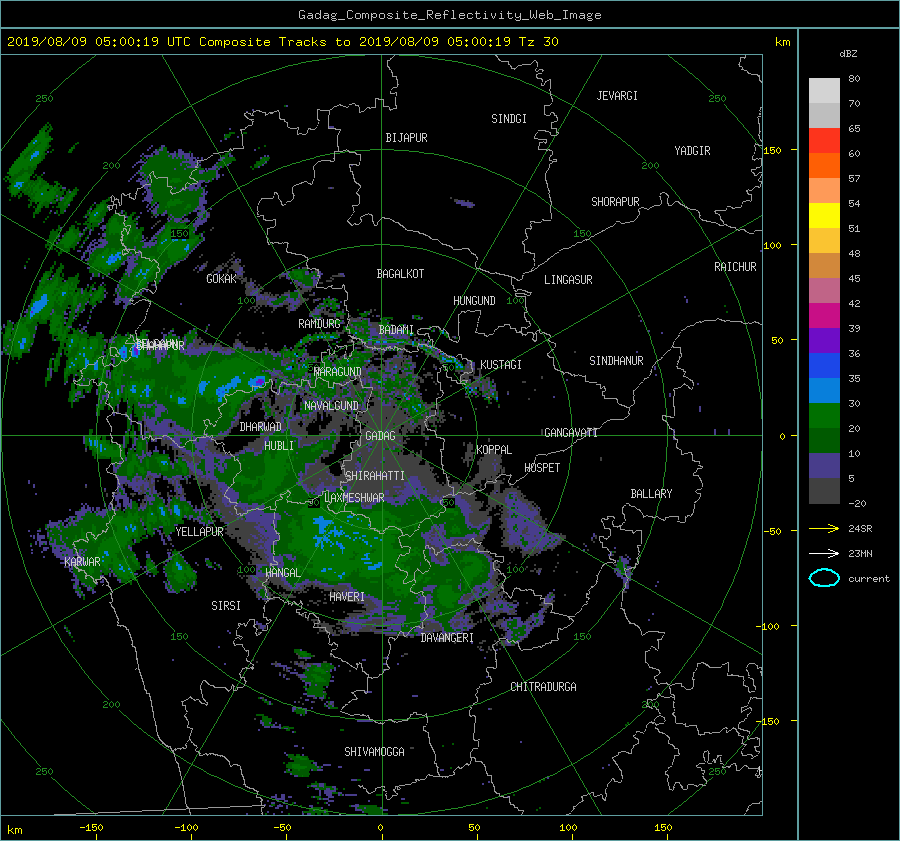
Task: Click the CHITRADURGA city label
Action: (544, 687)
